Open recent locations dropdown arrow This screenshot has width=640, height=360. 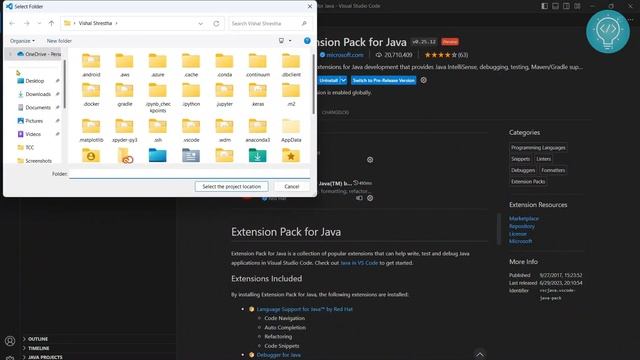point(39,23)
